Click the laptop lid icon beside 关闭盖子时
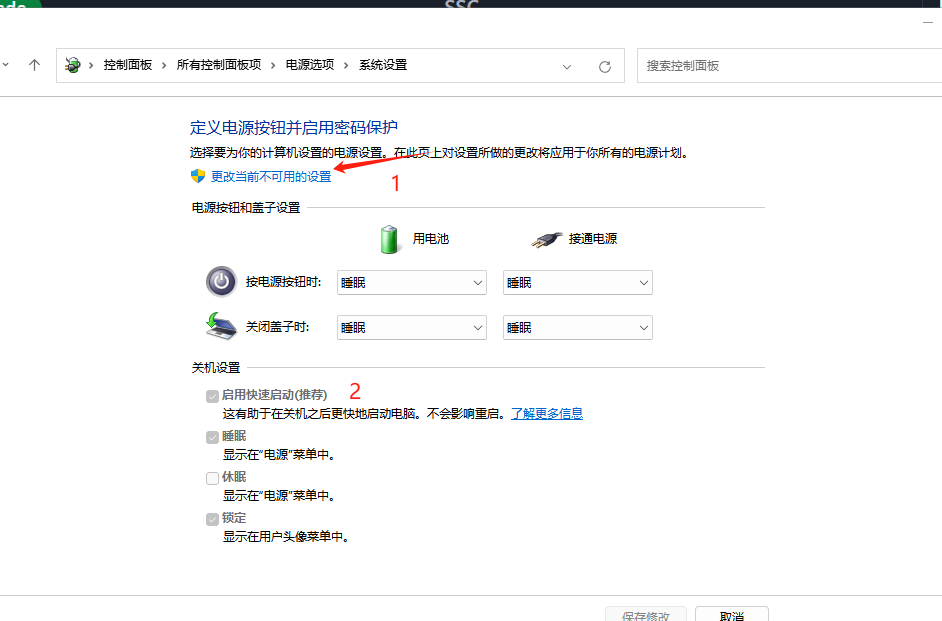942x621 pixels. 221,326
